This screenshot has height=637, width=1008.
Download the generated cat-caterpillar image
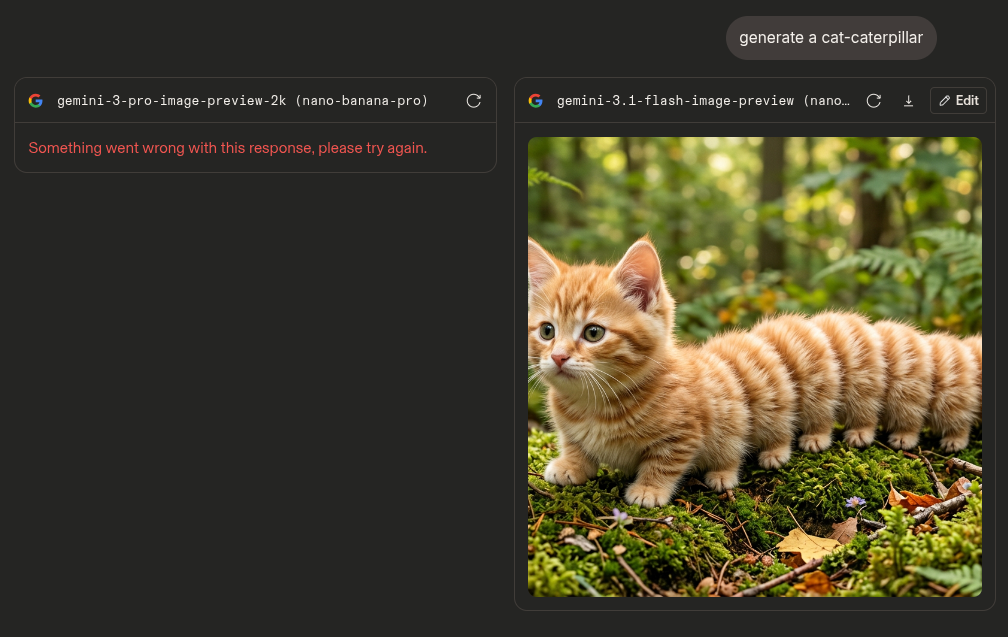point(908,101)
